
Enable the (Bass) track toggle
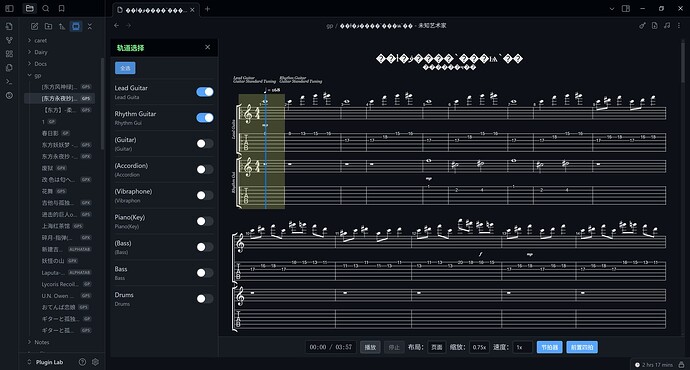click(x=205, y=247)
